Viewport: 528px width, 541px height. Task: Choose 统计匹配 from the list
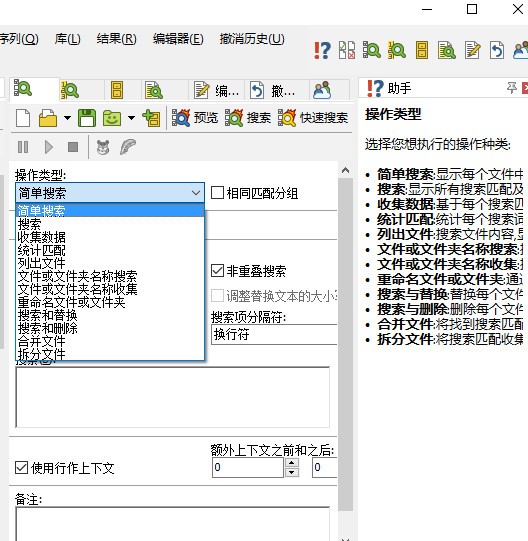coord(110,250)
